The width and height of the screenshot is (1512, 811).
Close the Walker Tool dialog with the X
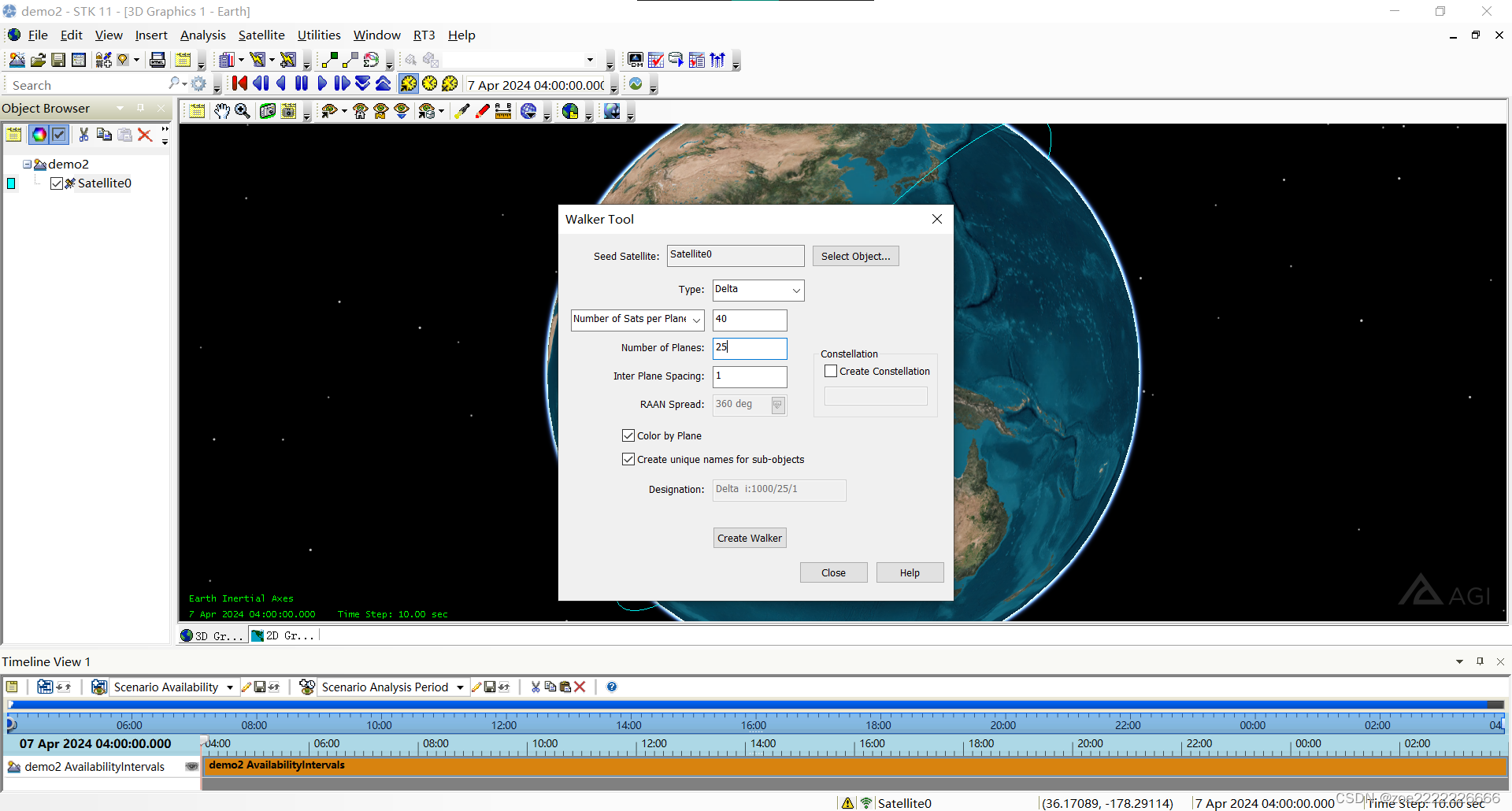tap(937, 219)
